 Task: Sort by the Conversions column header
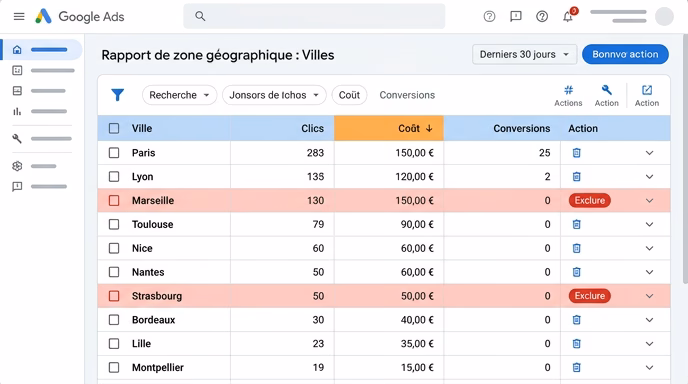pyautogui.click(x=521, y=128)
